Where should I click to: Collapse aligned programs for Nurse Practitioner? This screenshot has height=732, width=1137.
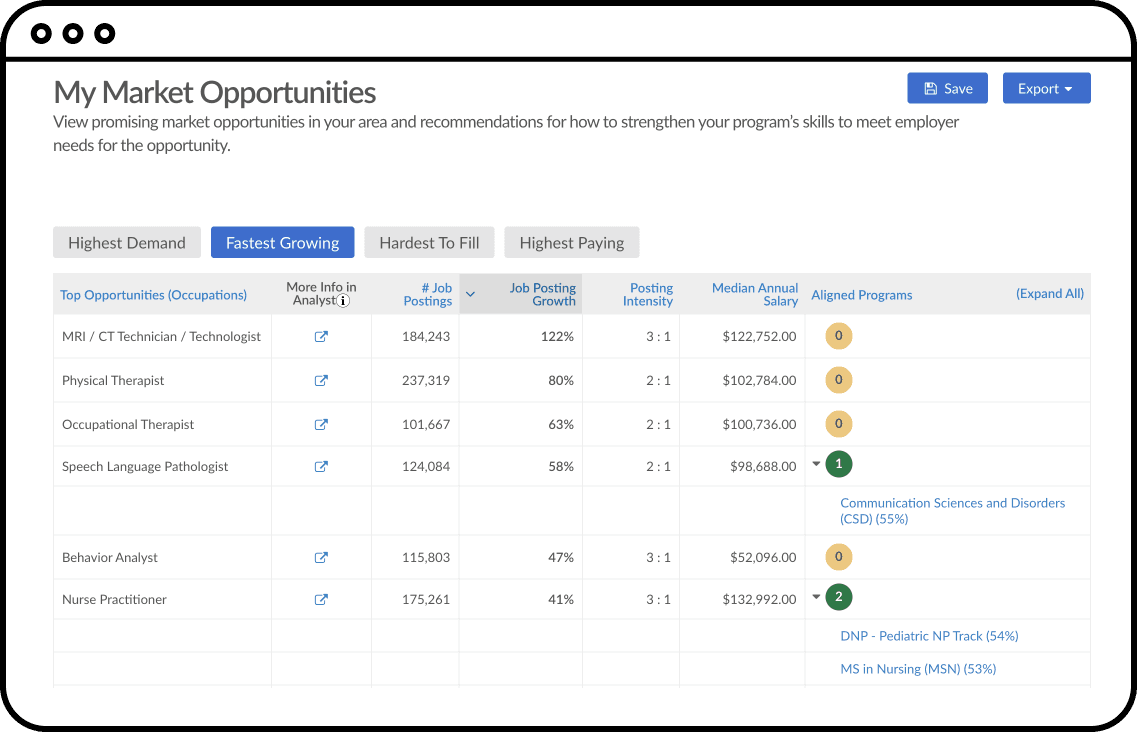pyautogui.click(x=816, y=597)
